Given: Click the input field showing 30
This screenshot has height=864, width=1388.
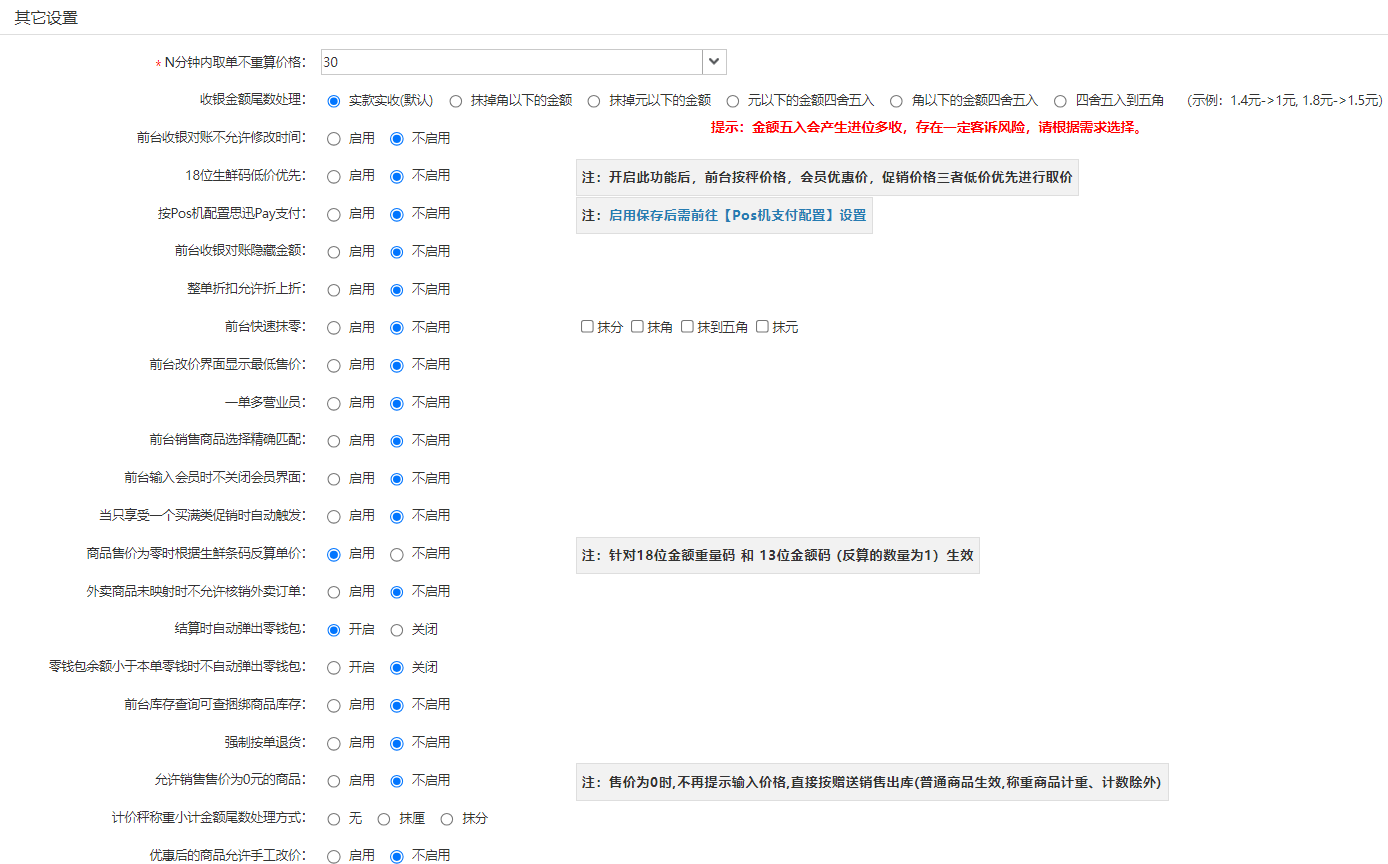Looking at the screenshot, I should click(x=511, y=62).
